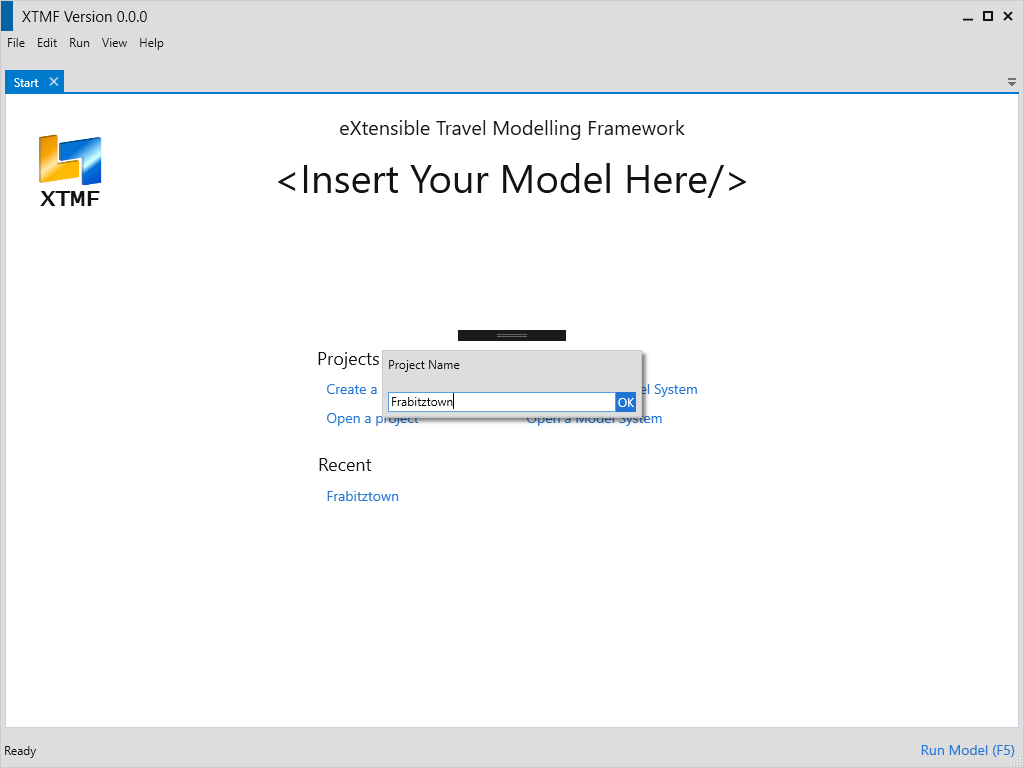Open the Run menu
This screenshot has height=768, width=1024.
point(79,43)
